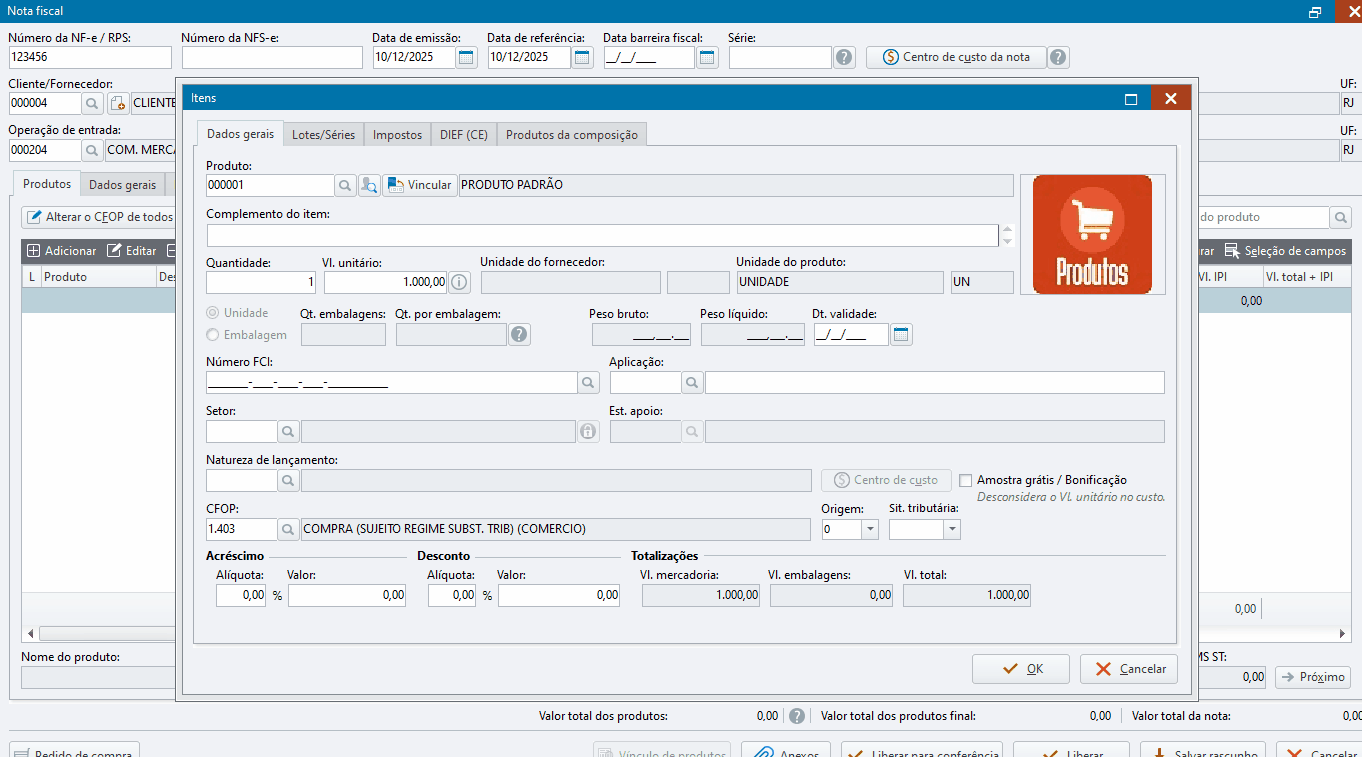Click the Cancelar button in Itens dialog
Image resolution: width=1362 pixels, height=757 pixels.
point(1128,669)
